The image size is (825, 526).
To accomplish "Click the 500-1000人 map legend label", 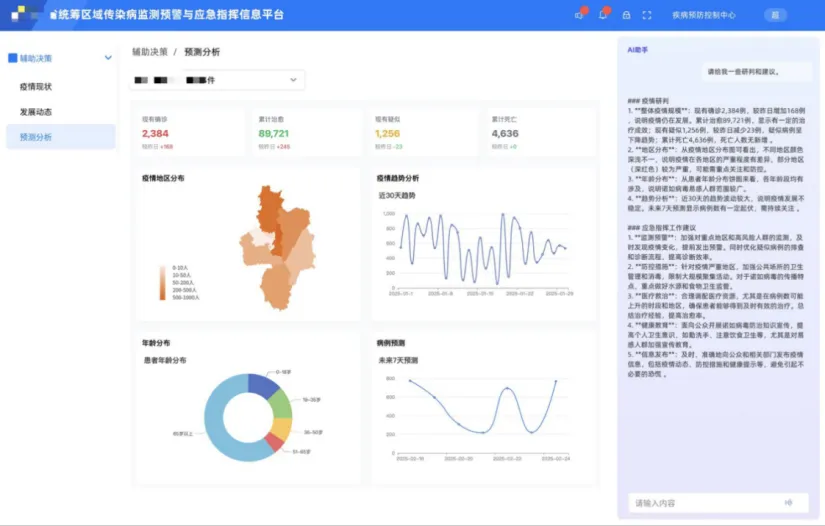I will tap(186, 298).
